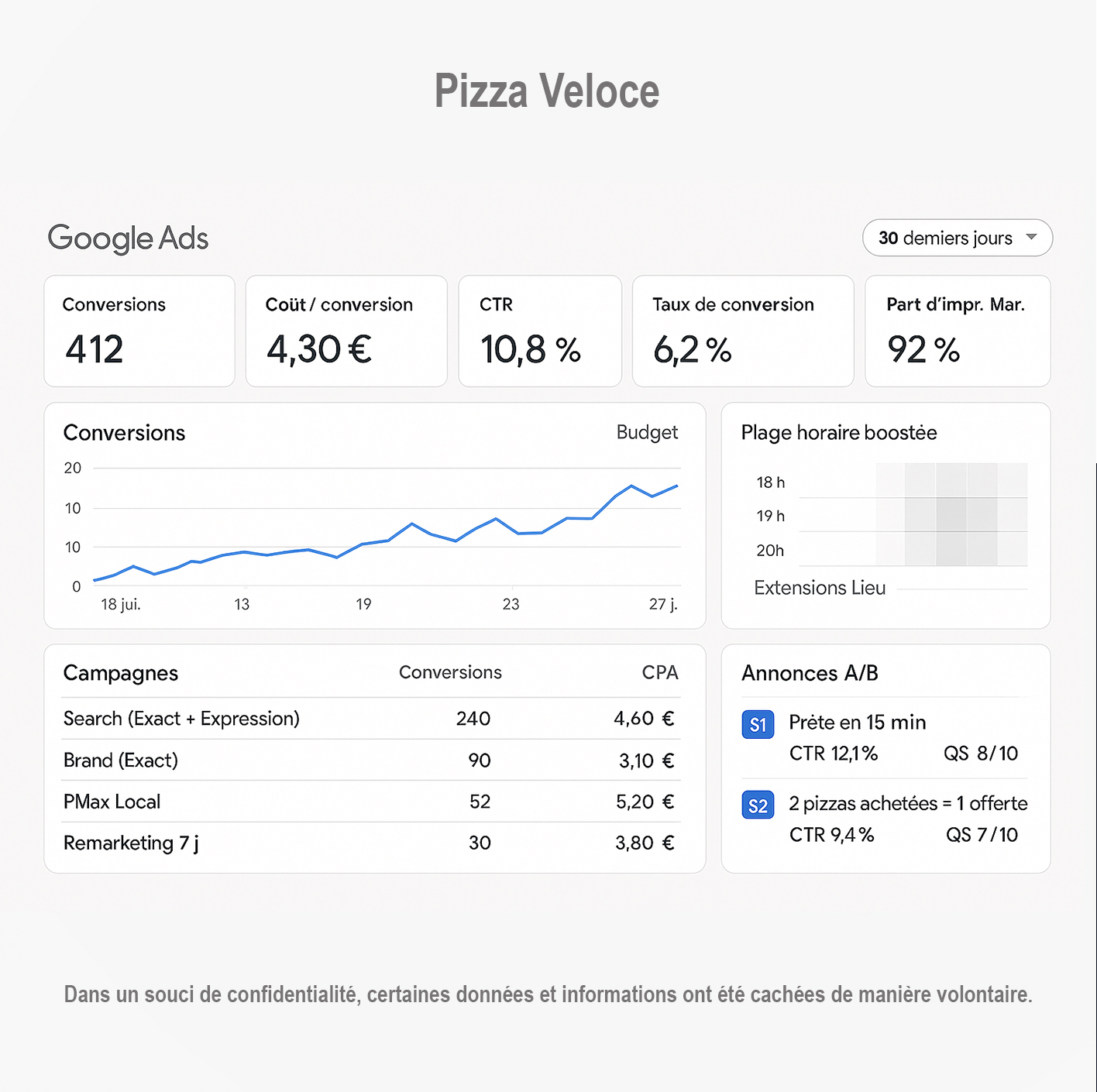Open the Search (Exact + Expression) campaign row

pos(181,719)
